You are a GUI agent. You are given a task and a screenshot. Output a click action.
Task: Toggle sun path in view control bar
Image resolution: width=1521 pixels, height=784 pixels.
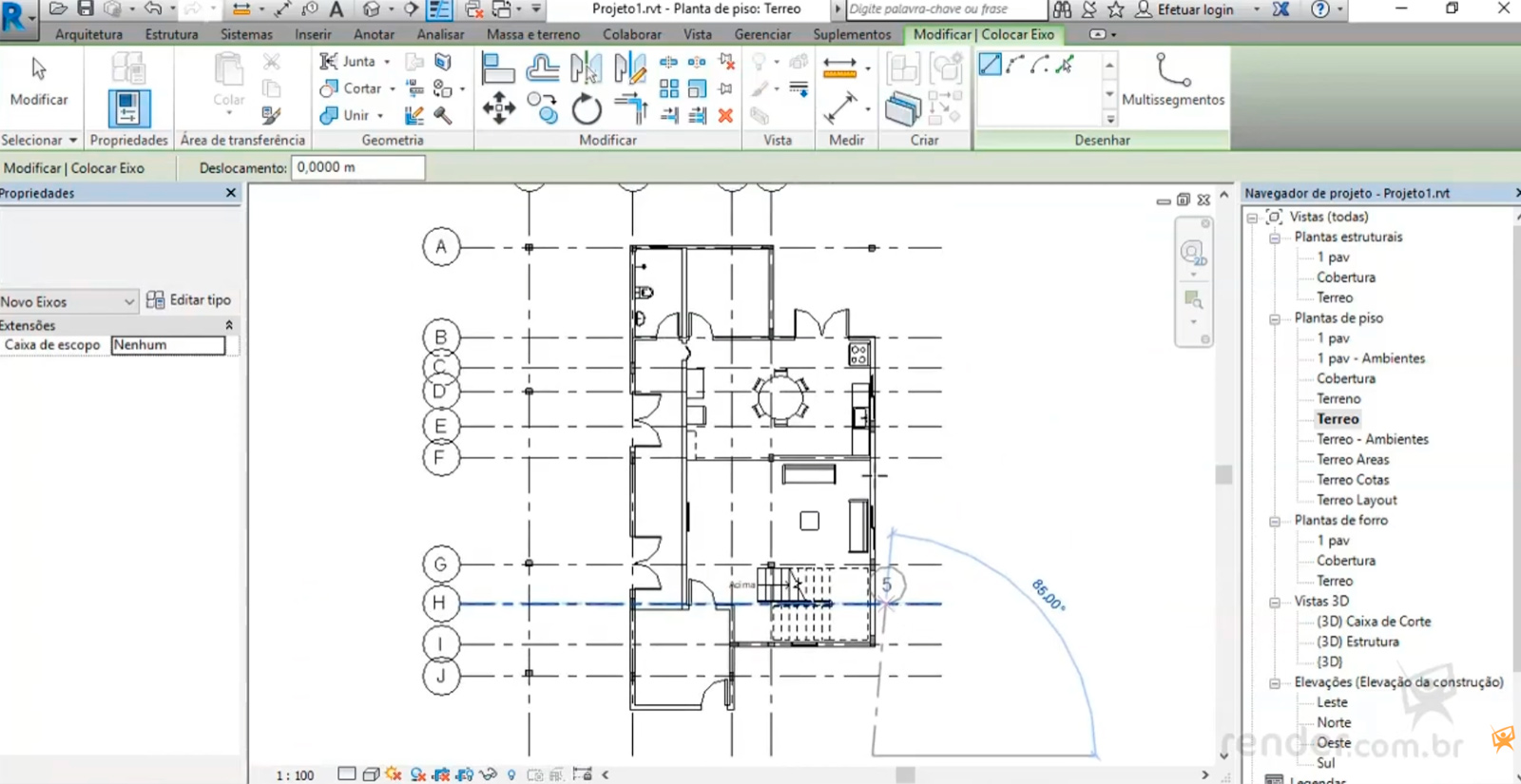[394, 774]
